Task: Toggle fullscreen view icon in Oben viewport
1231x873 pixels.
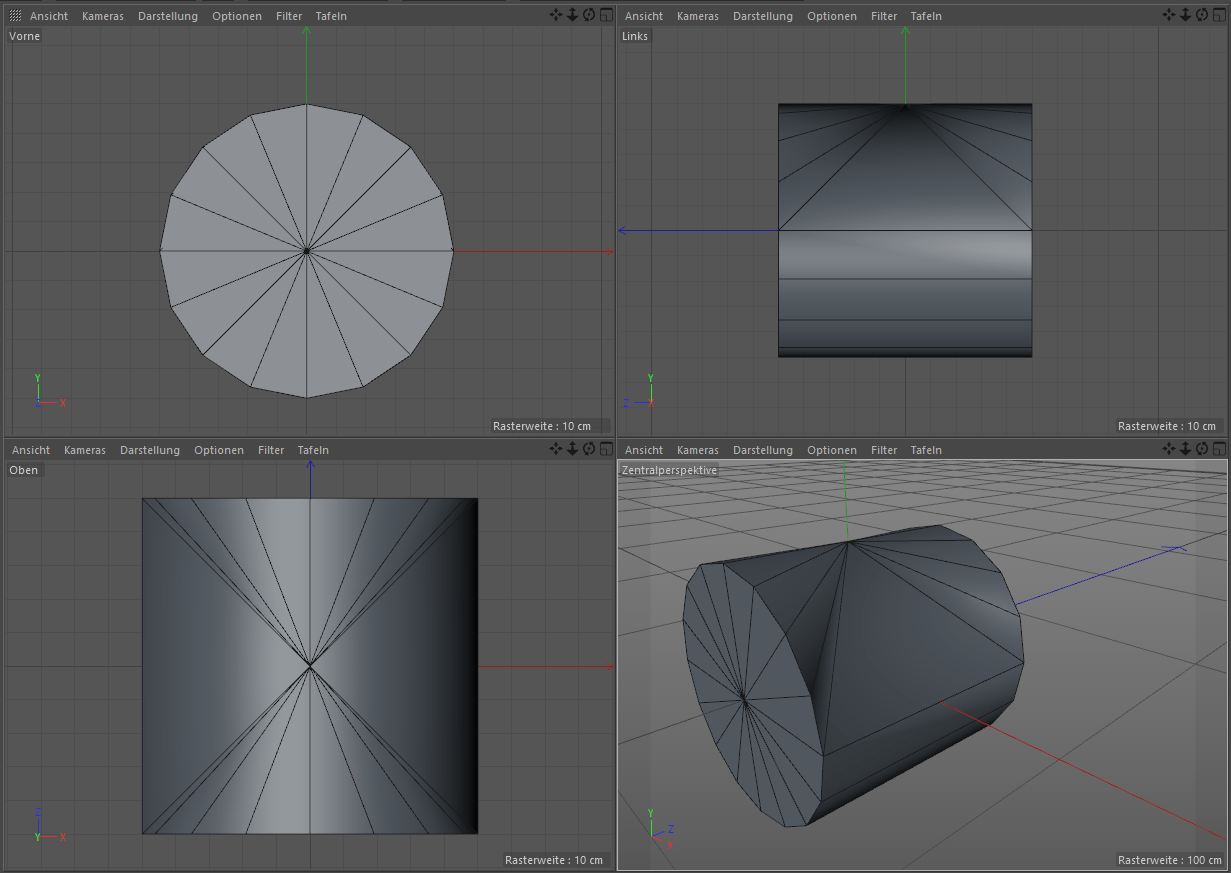Action: [x=605, y=449]
